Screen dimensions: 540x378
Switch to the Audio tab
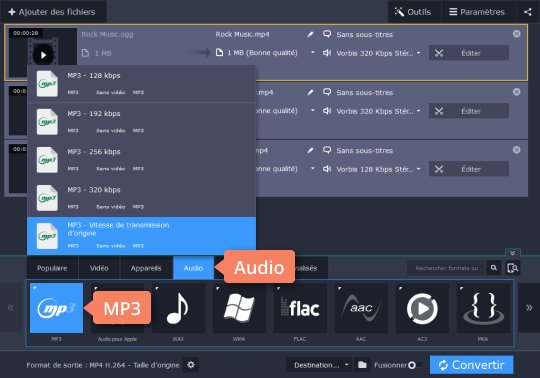(x=193, y=268)
